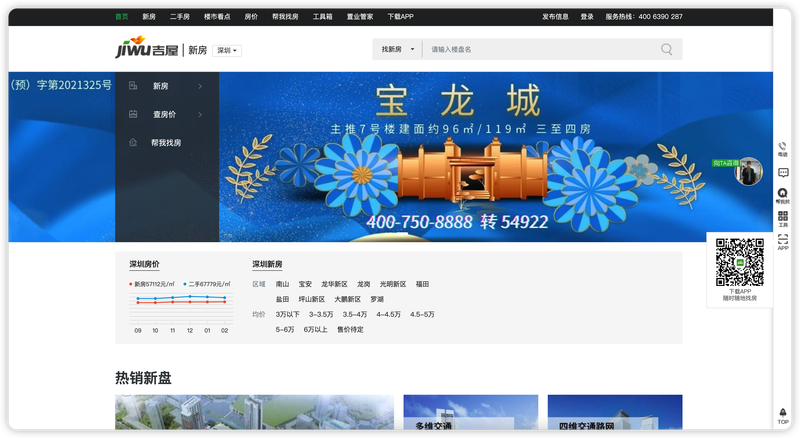This screenshot has width=800, height=438.
Task: Click the 深圳新房 heading link
Action: tap(267, 264)
